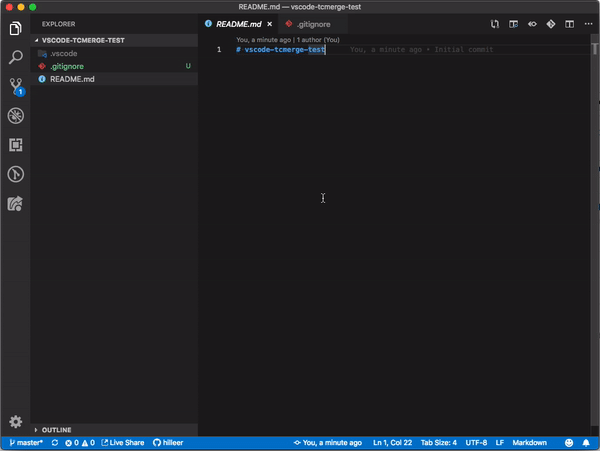Click the master branch status item
The height and width of the screenshot is (451, 600).
coord(26,443)
